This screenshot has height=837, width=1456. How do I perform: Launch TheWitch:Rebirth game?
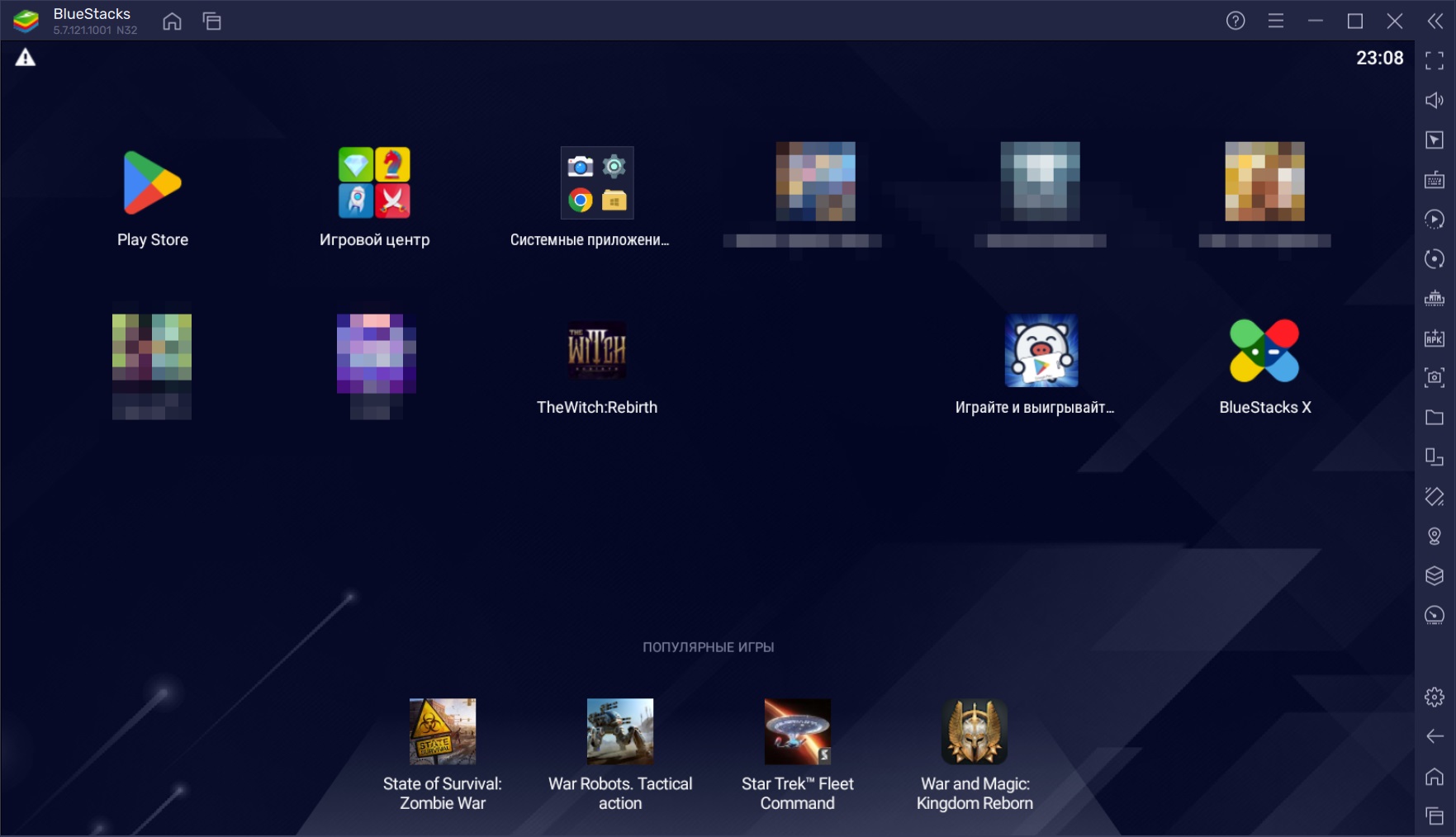[x=597, y=367]
